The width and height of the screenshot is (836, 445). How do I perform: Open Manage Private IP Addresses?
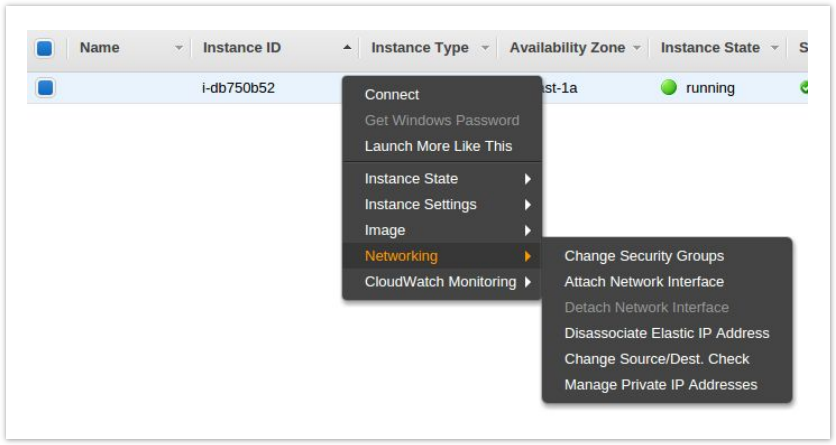661,385
